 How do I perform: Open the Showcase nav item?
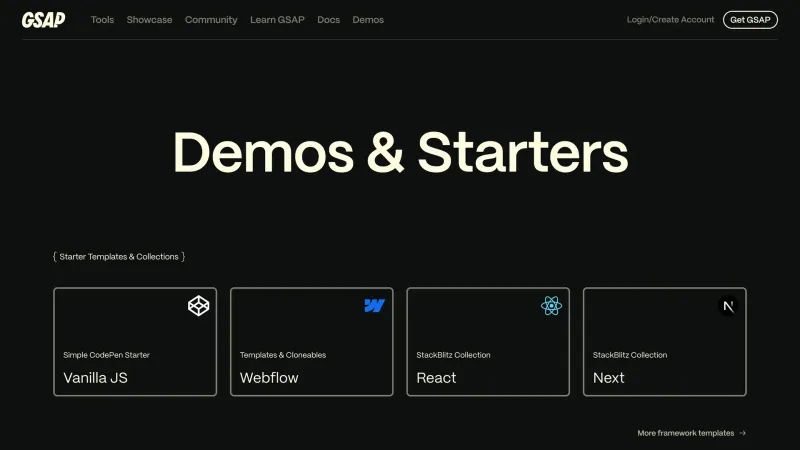[149, 20]
